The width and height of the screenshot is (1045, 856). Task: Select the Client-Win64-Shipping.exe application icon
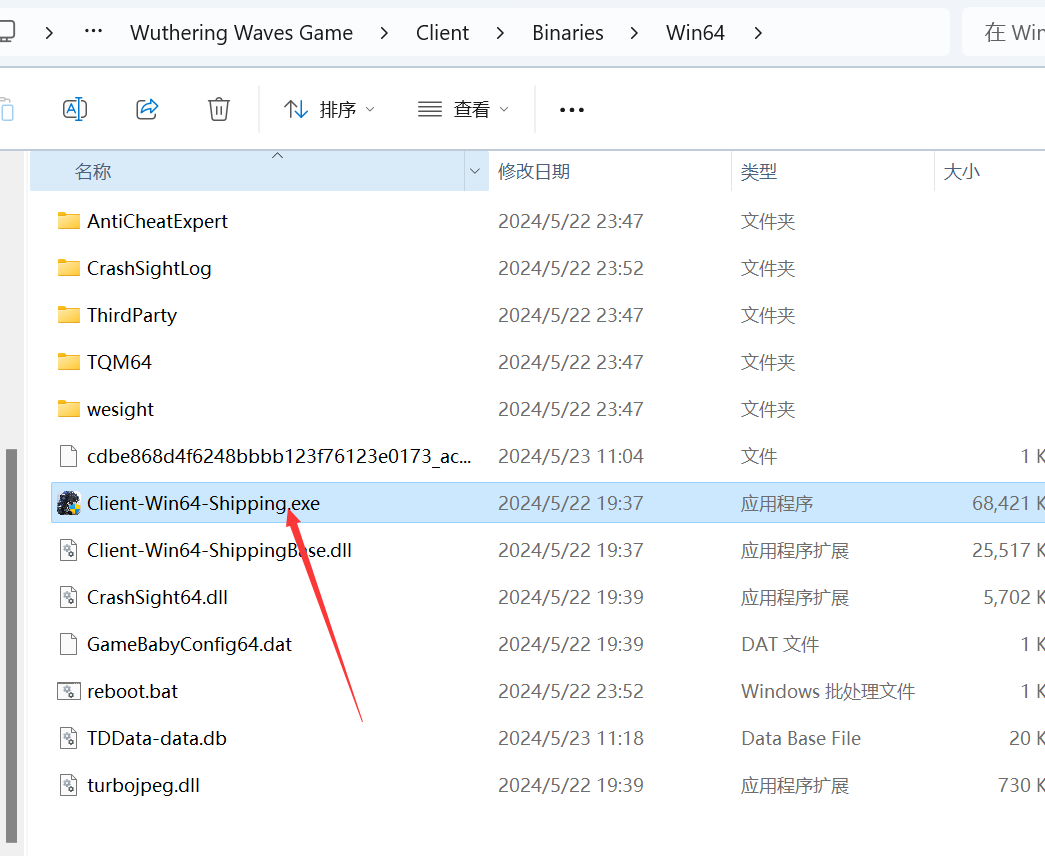[68, 504]
